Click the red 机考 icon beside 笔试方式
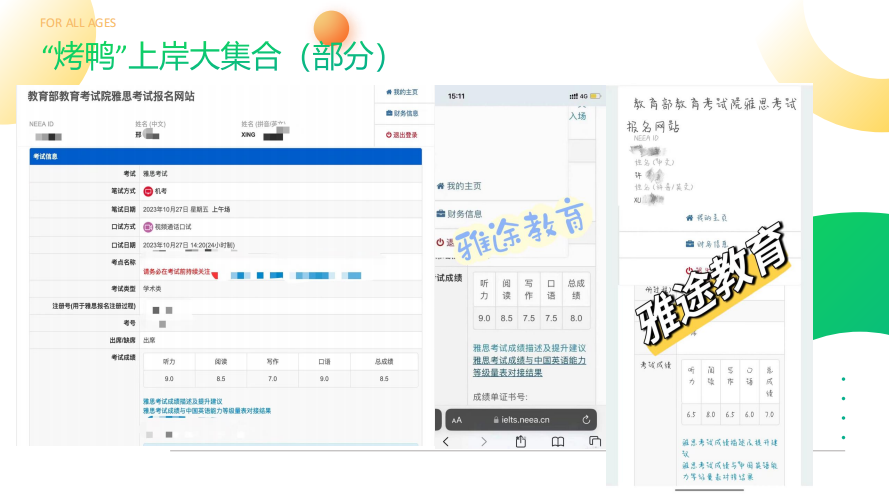 [x=148, y=191]
